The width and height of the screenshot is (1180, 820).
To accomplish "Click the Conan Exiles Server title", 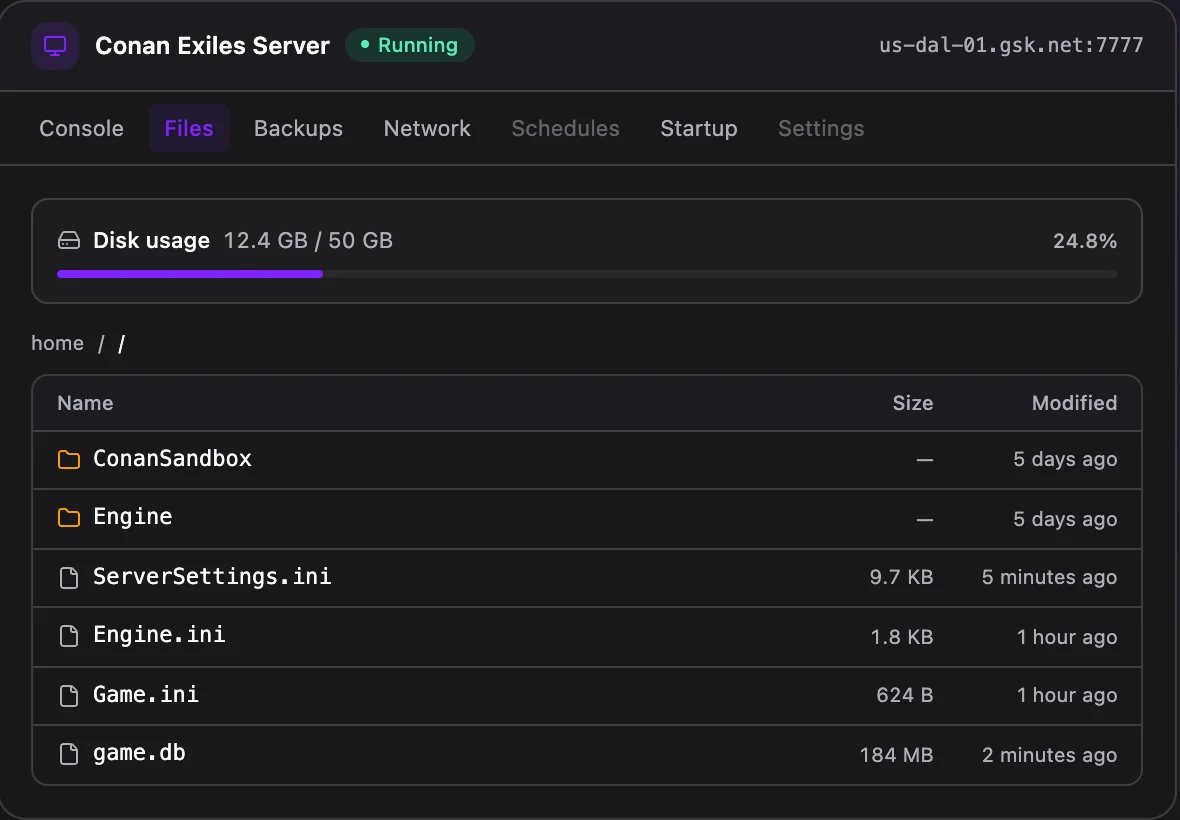I will click(x=212, y=46).
